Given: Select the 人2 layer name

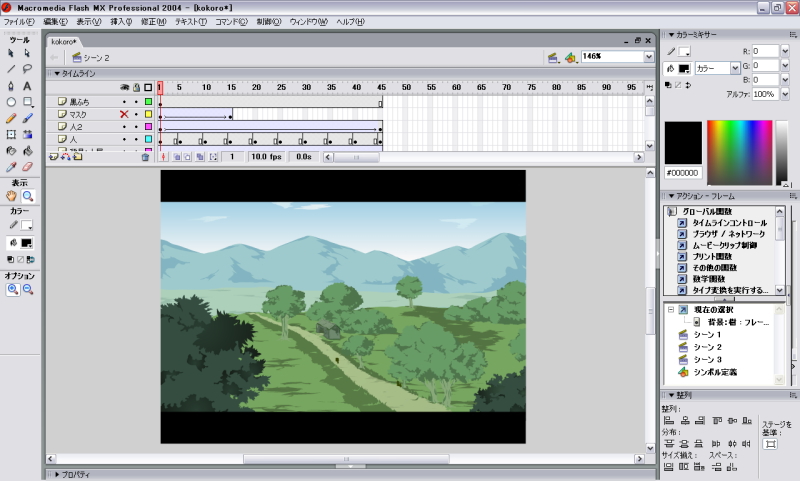Looking at the screenshot, I should tap(76, 127).
